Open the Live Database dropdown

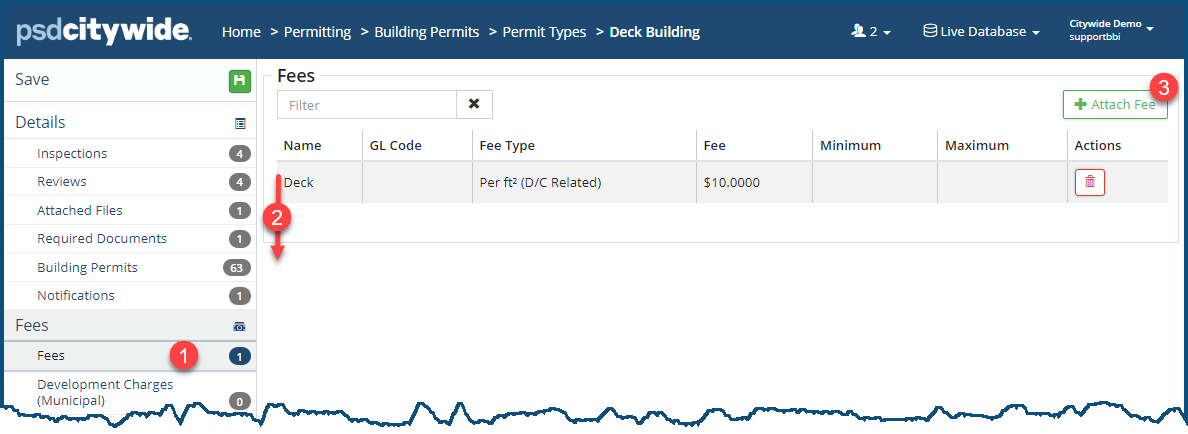tap(981, 32)
